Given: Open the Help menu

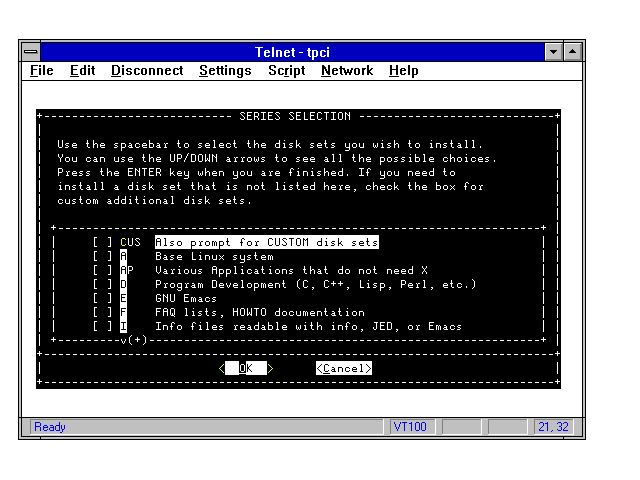Looking at the screenshot, I should (x=404, y=71).
